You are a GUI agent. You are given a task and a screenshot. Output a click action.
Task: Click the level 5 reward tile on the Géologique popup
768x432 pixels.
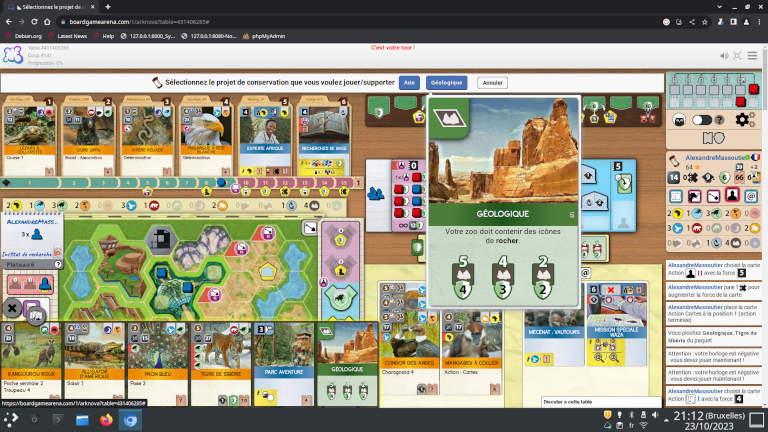point(463,277)
